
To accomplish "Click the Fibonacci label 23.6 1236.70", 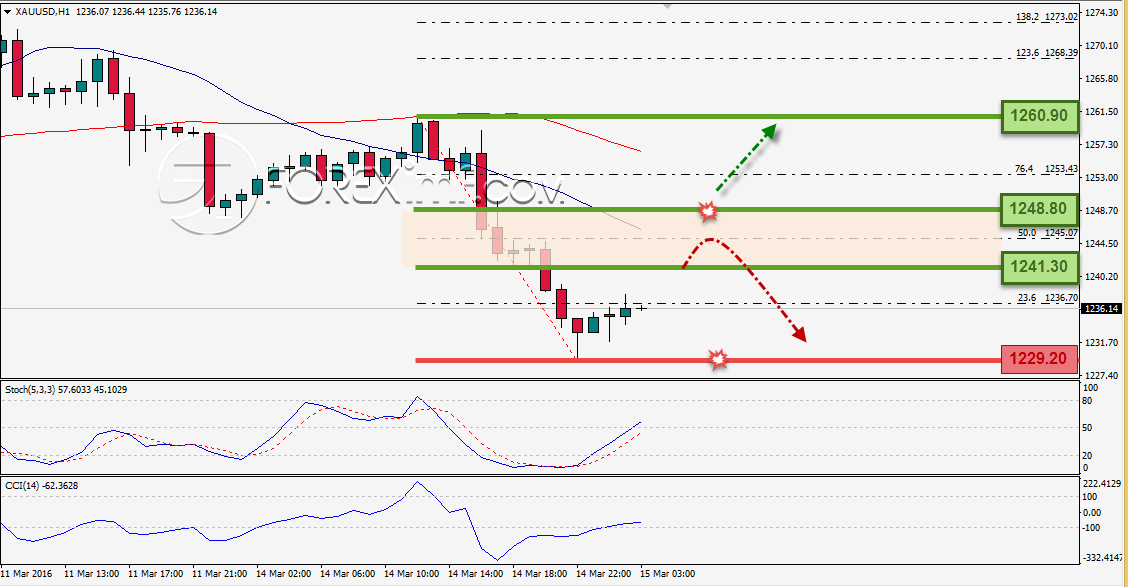I will (x=1047, y=297).
